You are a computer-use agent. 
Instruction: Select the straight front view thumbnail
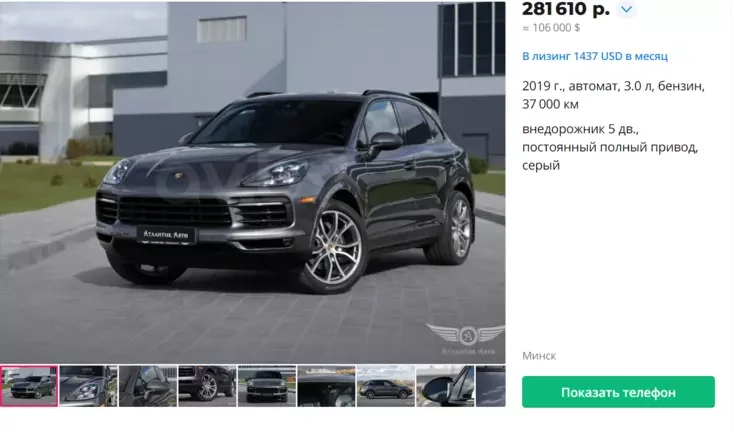pyautogui.click(x=267, y=386)
